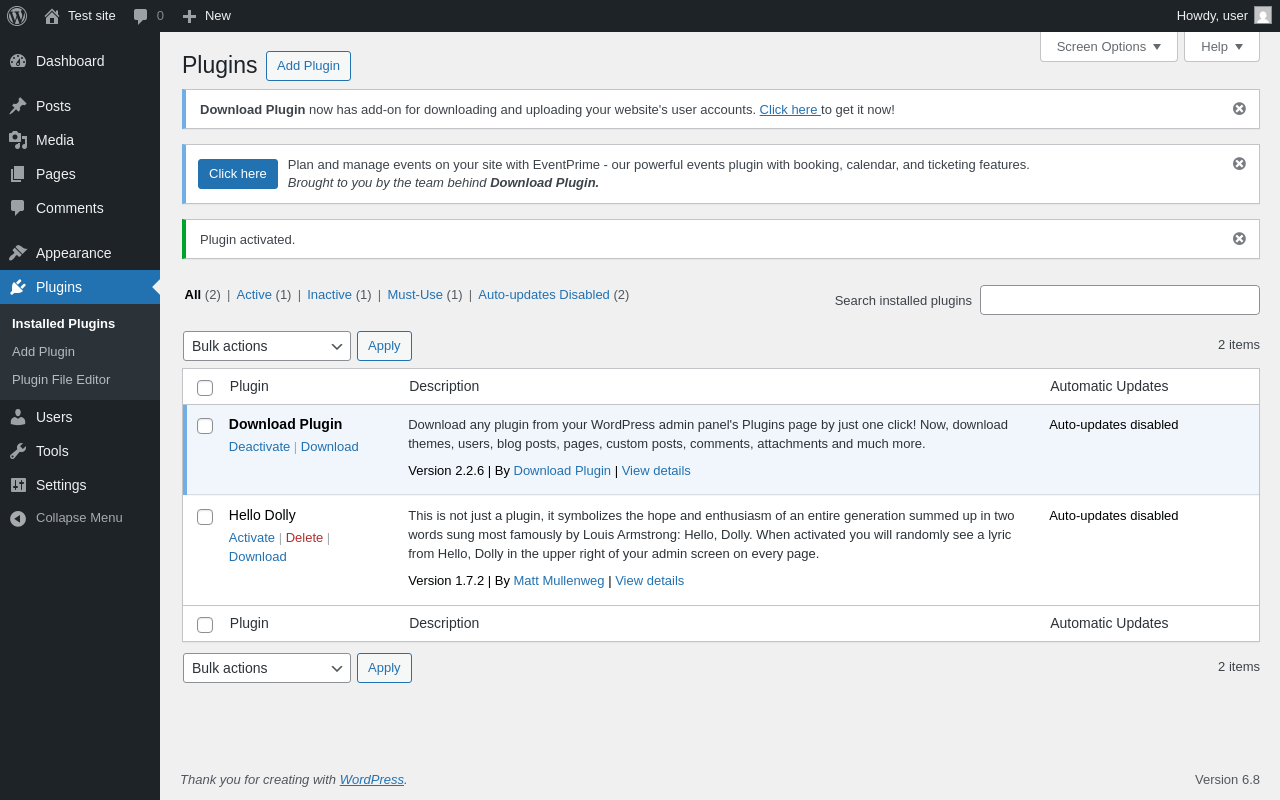Open the top Bulk actions dropdown

click(x=267, y=346)
